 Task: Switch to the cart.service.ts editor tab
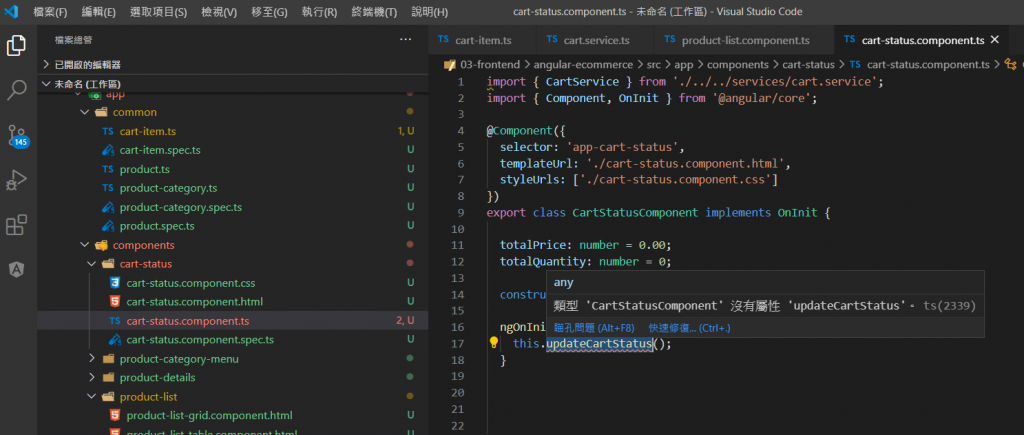click(596, 40)
